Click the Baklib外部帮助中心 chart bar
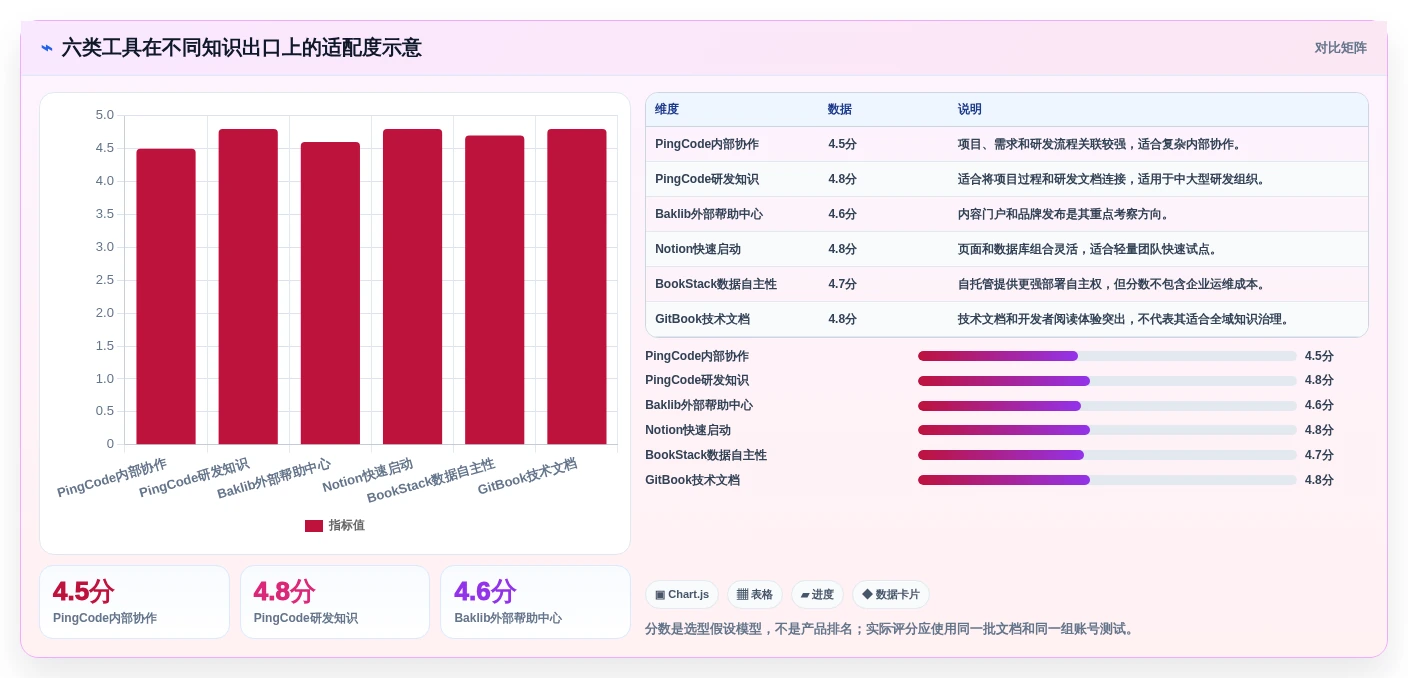Image resolution: width=1408 pixels, height=678 pixels. click(330, 293)
